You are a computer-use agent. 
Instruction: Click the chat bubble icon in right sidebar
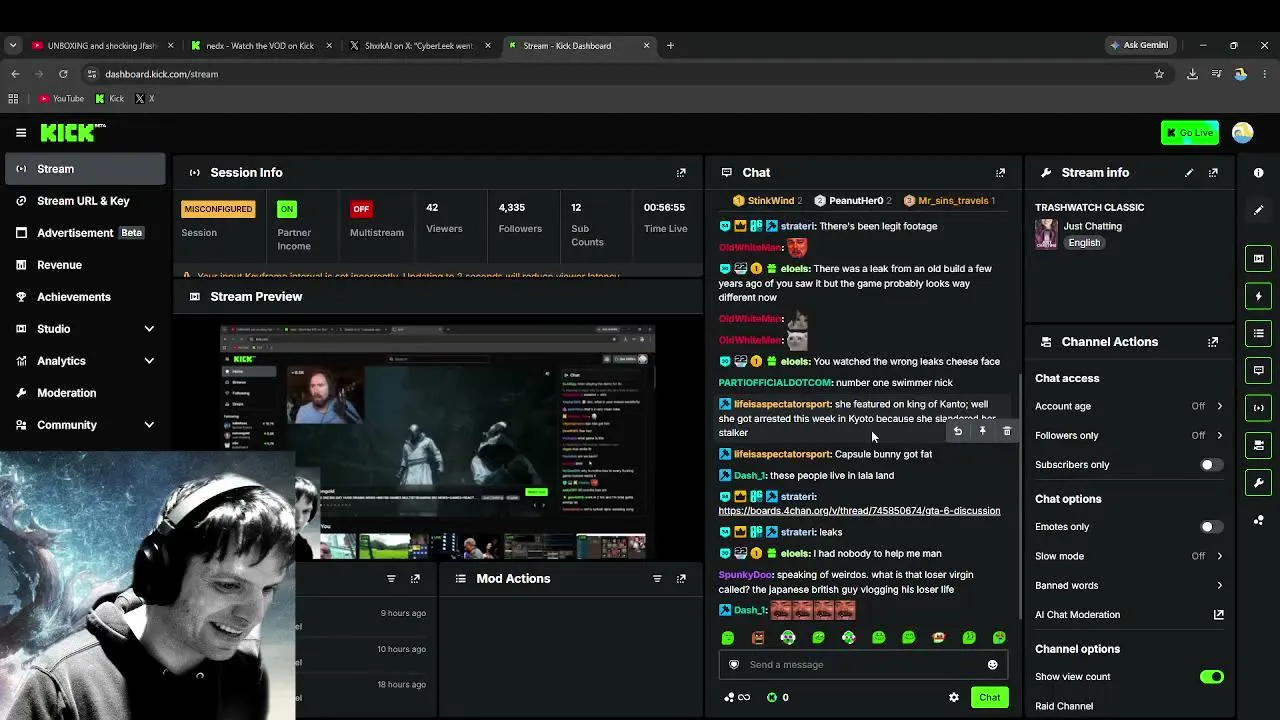pos(1259,370)
